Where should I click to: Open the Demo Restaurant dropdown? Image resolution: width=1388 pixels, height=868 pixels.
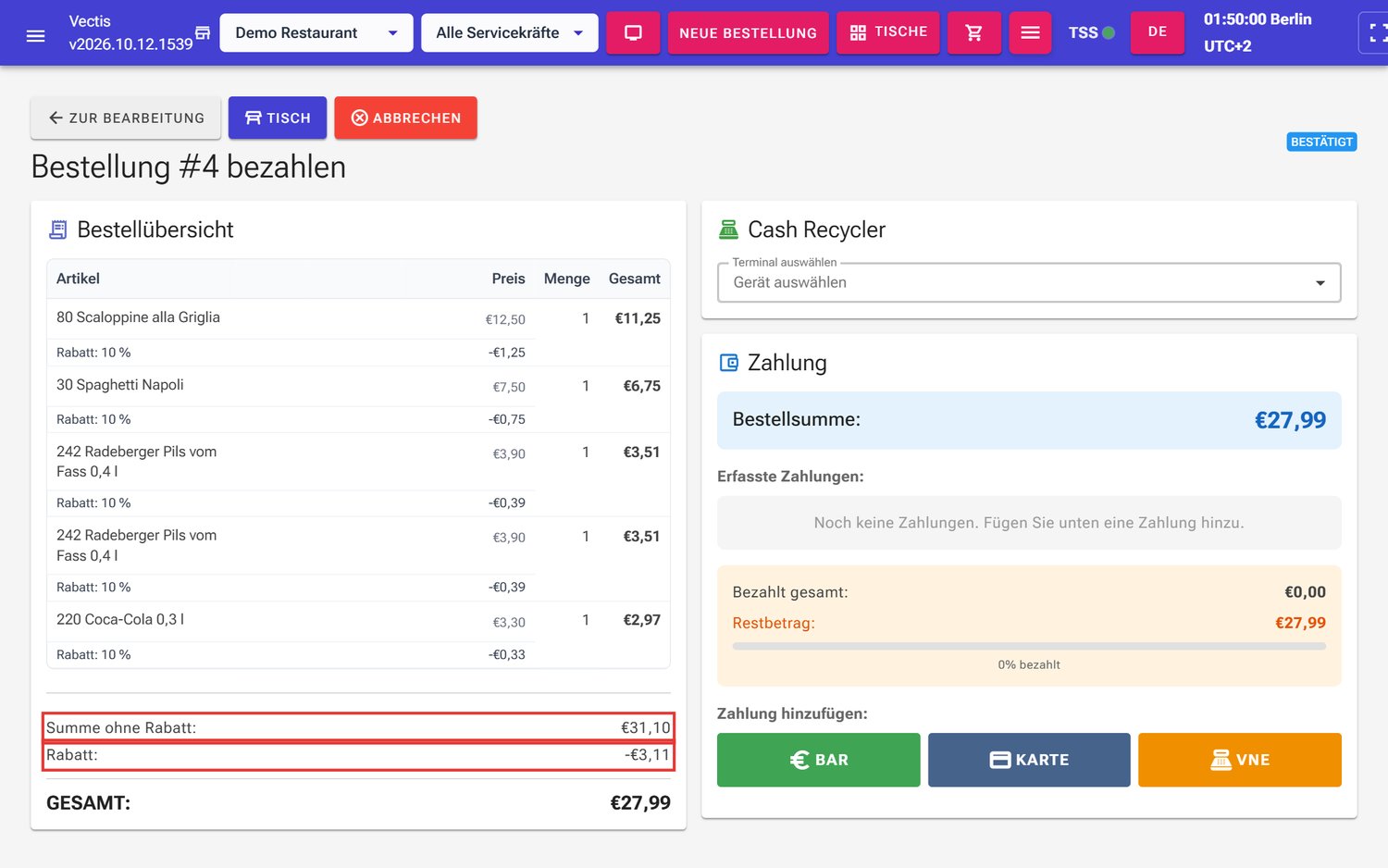316,32
